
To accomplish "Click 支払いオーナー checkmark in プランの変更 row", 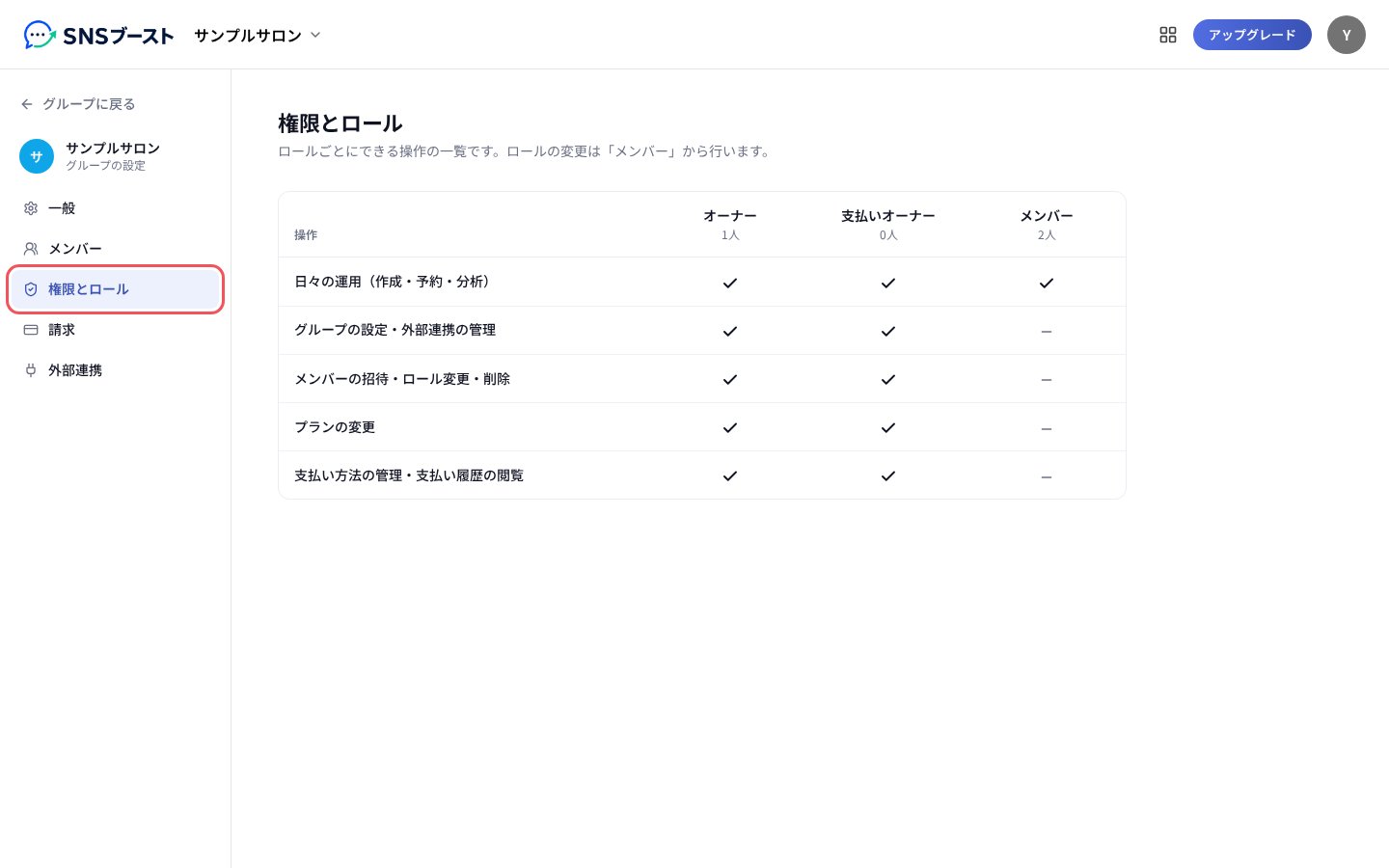I will pyautogui.click(x=888, y=427).
